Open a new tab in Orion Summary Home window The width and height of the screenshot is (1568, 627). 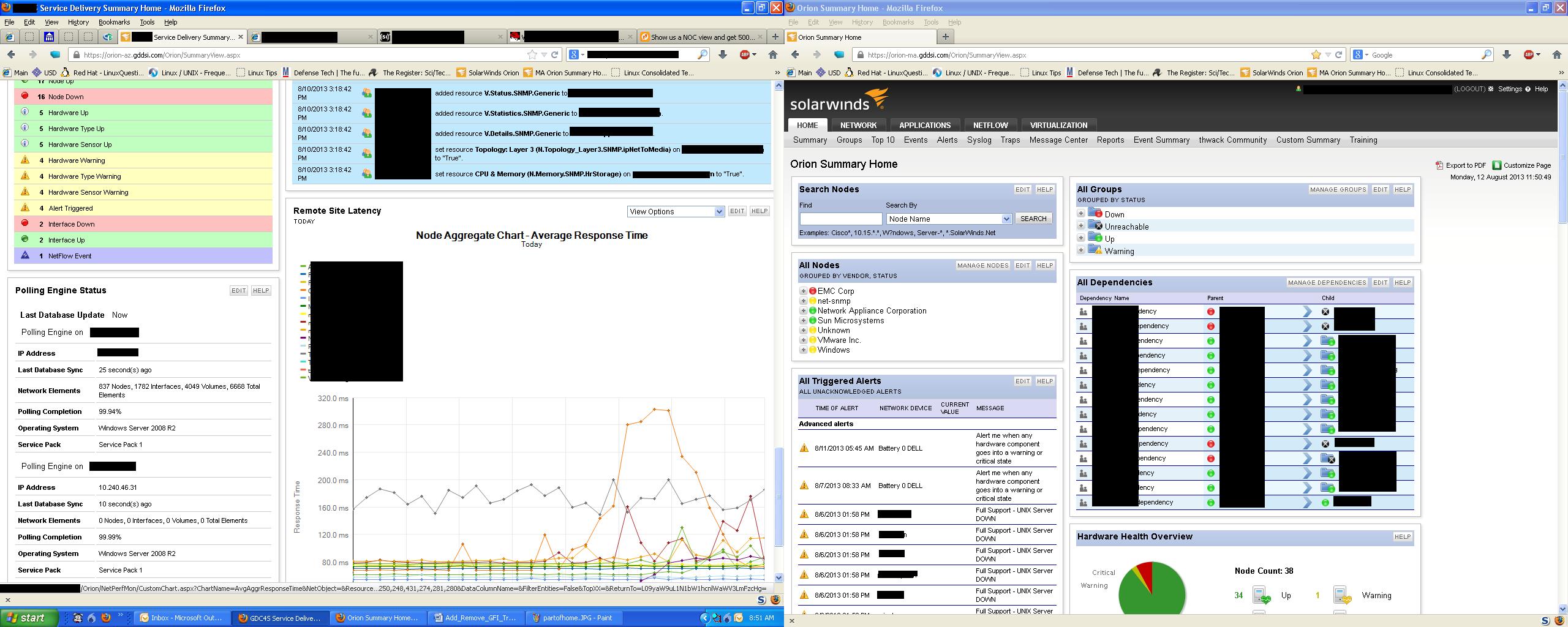(945, 37)
